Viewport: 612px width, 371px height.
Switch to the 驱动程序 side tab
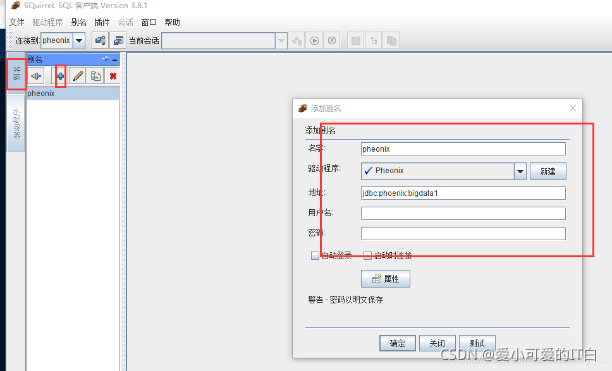pos(16,123)
